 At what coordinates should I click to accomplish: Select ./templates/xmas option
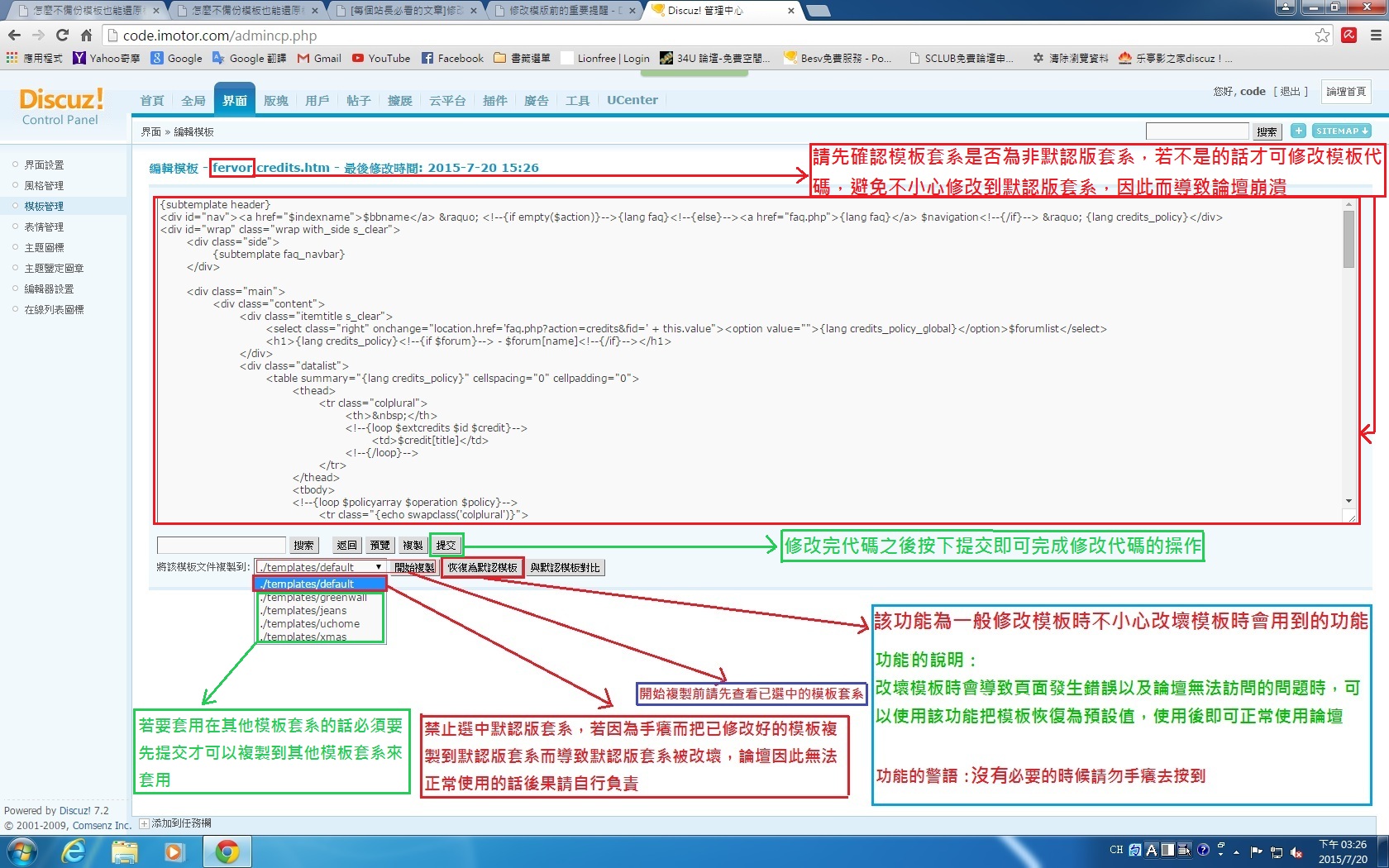pyautogui.click(x=319, y=637)
